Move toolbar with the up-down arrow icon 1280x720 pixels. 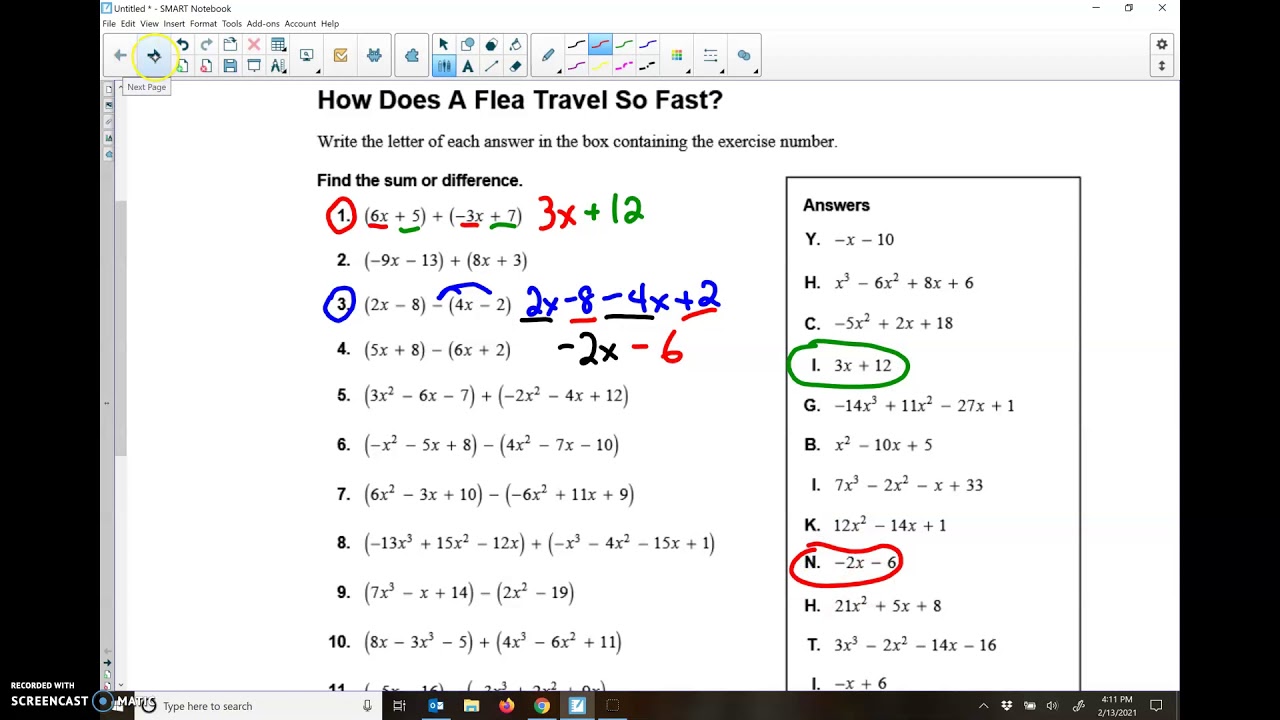(1161, 66)
